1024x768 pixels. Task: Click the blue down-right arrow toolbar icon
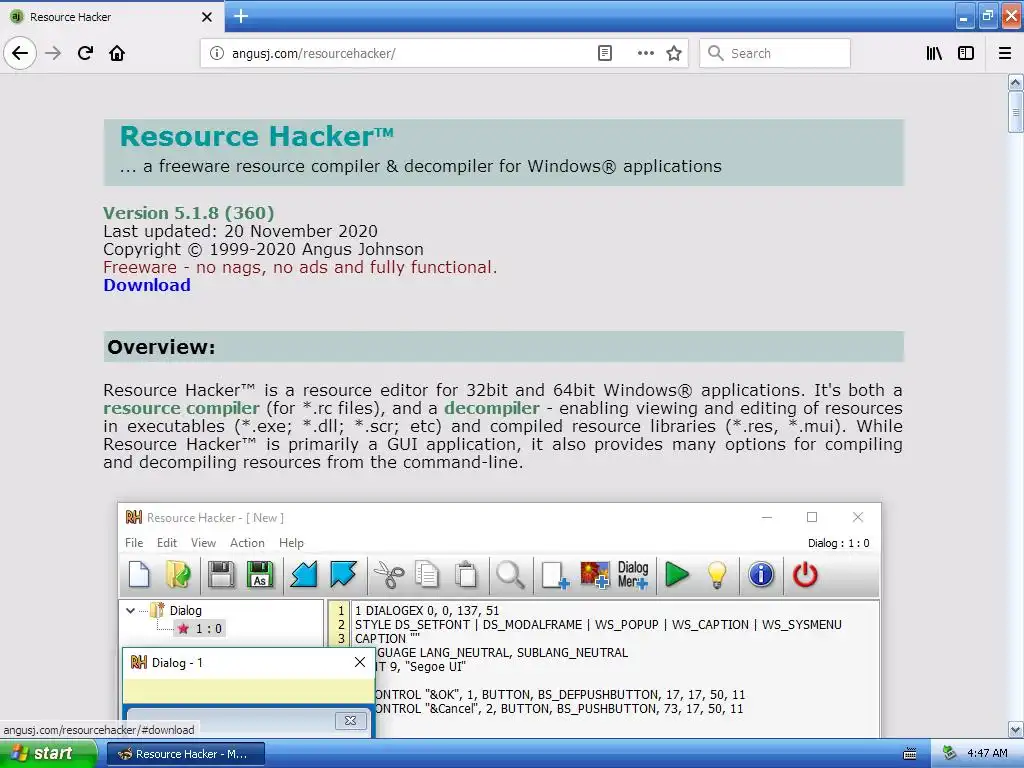pyautogui.click(x=343, y=575)
